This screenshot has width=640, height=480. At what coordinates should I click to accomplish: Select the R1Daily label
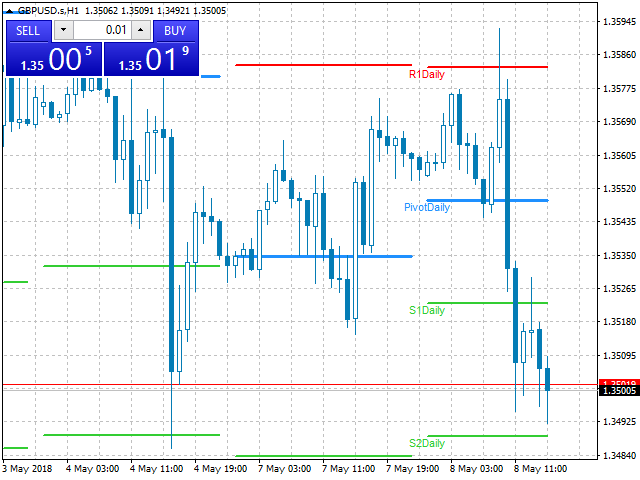click(x=427, y=74)
